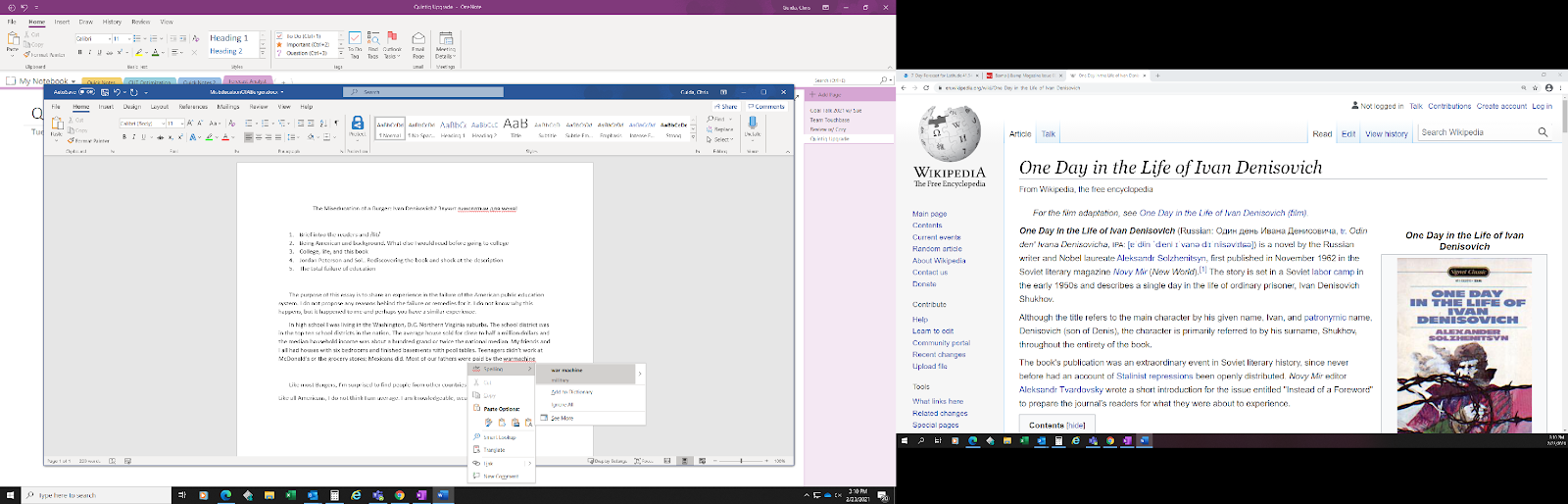1568x504 pixels.
Task: Click Random article in Wikipedia sidebar
Action: tap(937, 249)
